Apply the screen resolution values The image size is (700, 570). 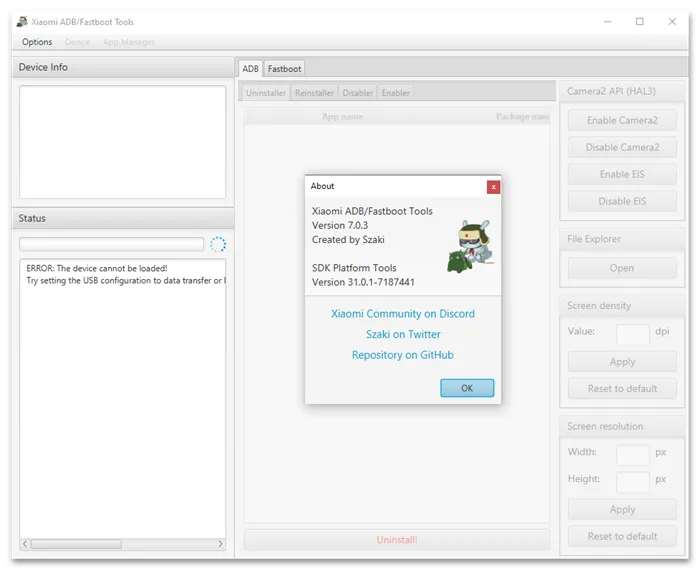pyautogui.click(x=622, y=509)
